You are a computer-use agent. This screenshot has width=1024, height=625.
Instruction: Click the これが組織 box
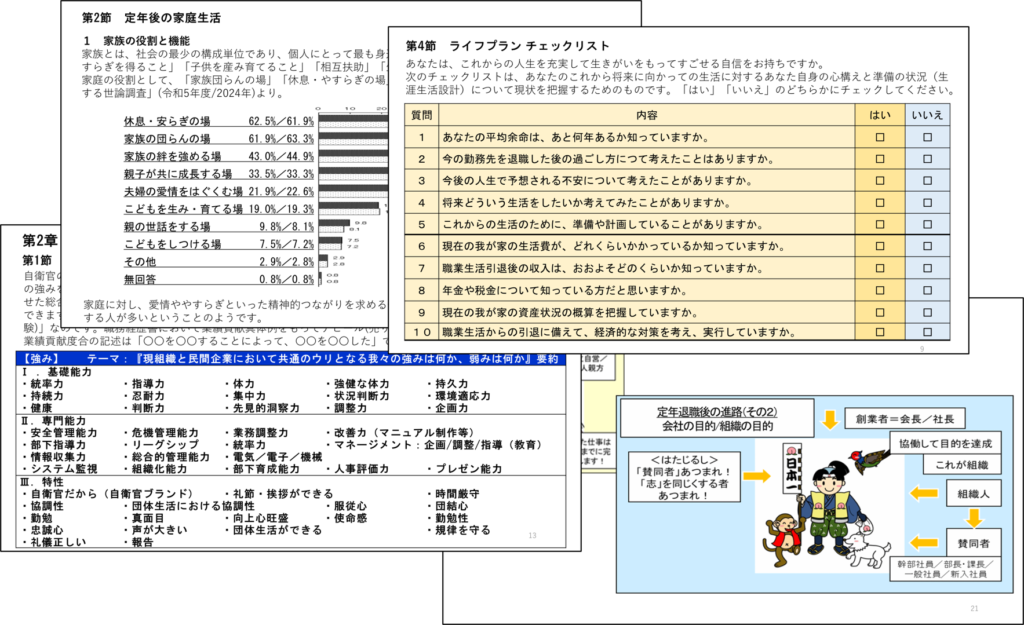[961, 464]
